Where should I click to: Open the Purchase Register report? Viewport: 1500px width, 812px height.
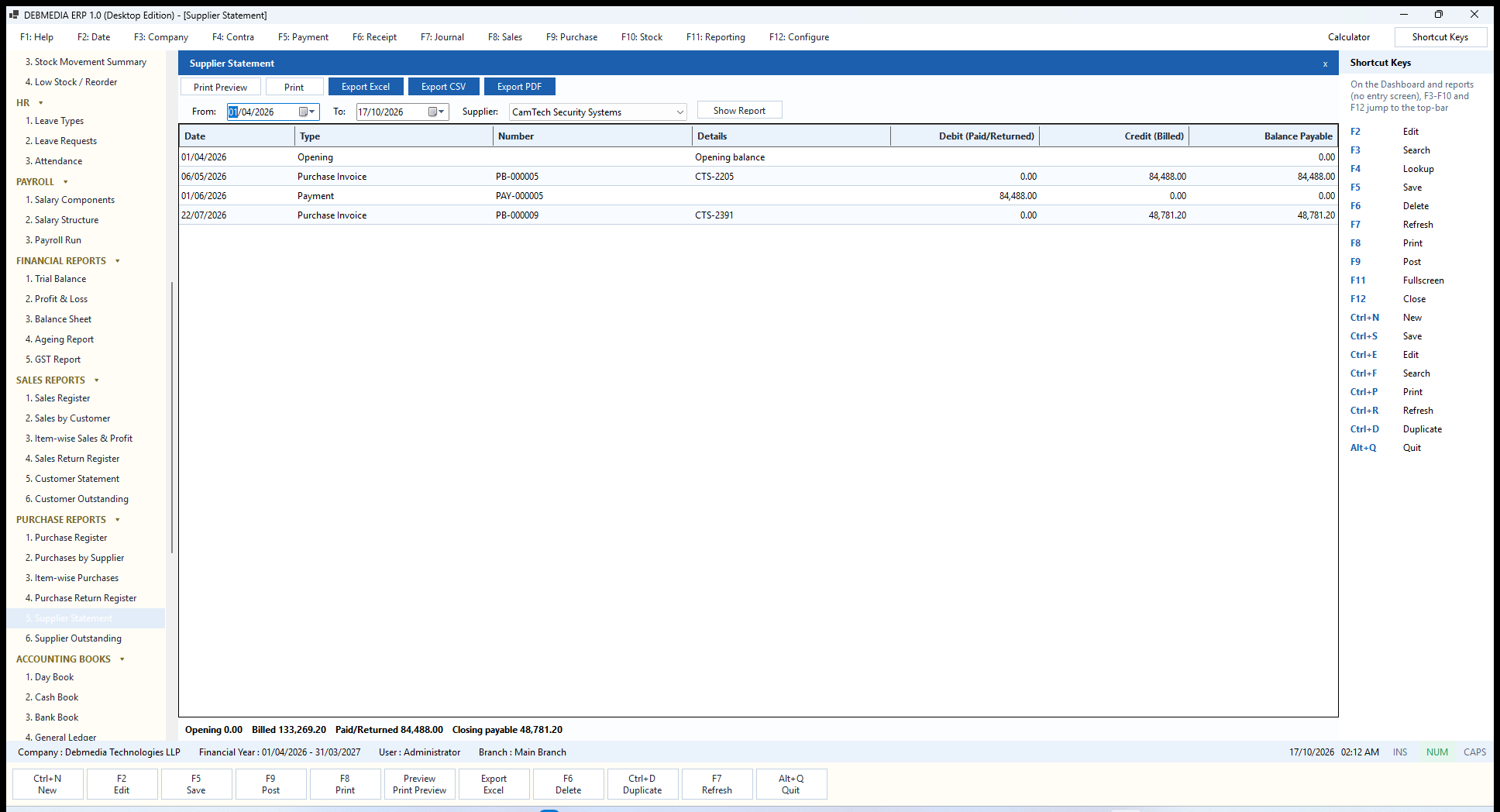click(71, 538)
